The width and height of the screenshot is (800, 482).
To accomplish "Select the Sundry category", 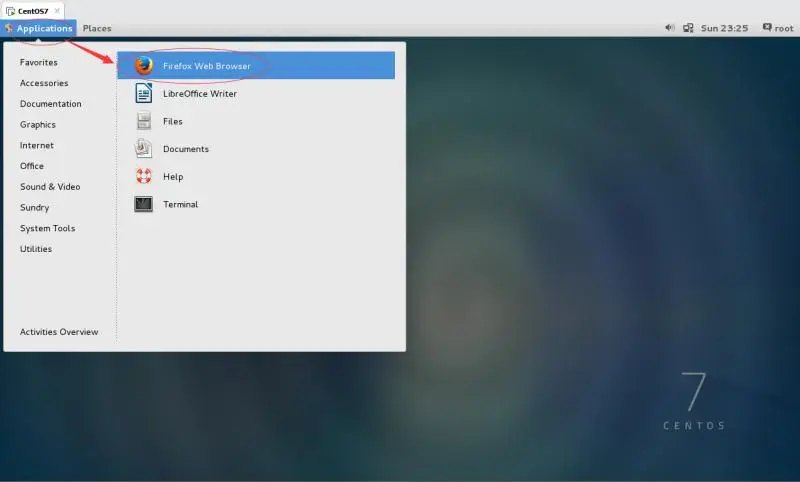I will click(35, 208).
